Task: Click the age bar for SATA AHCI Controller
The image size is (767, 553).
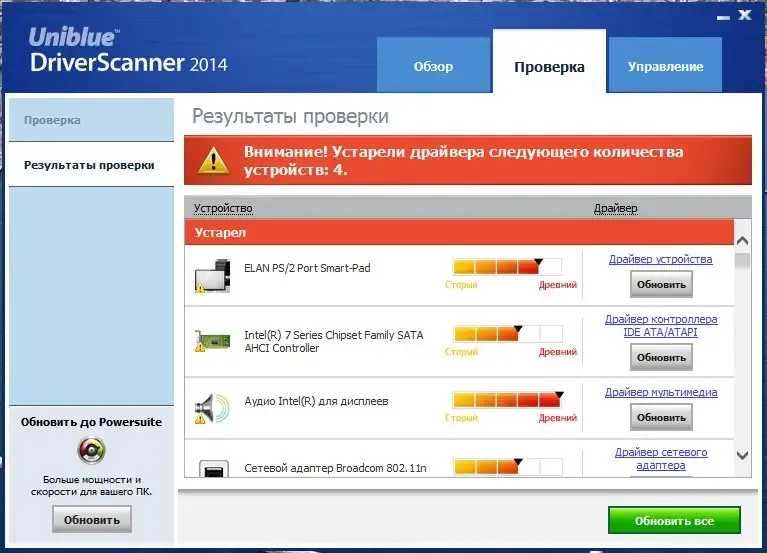Action: (x=508, y=334)
